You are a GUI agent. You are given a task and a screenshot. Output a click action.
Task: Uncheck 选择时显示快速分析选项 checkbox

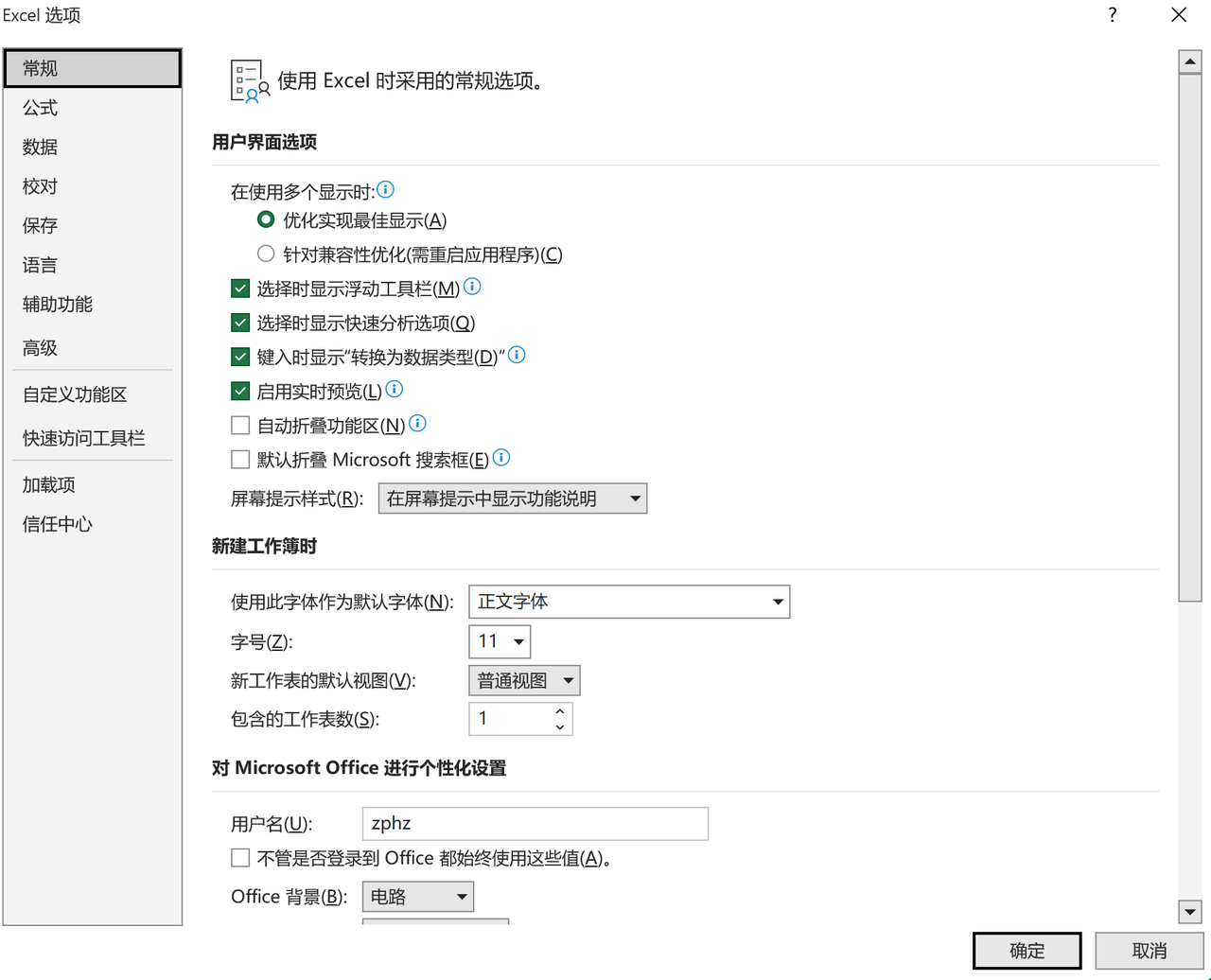240,323
